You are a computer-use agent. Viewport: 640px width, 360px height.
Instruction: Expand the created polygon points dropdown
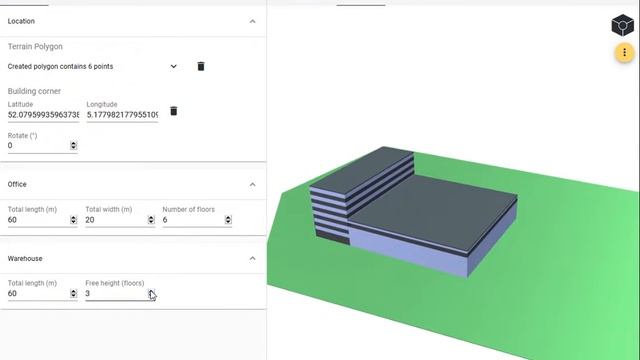pos(173,66)
